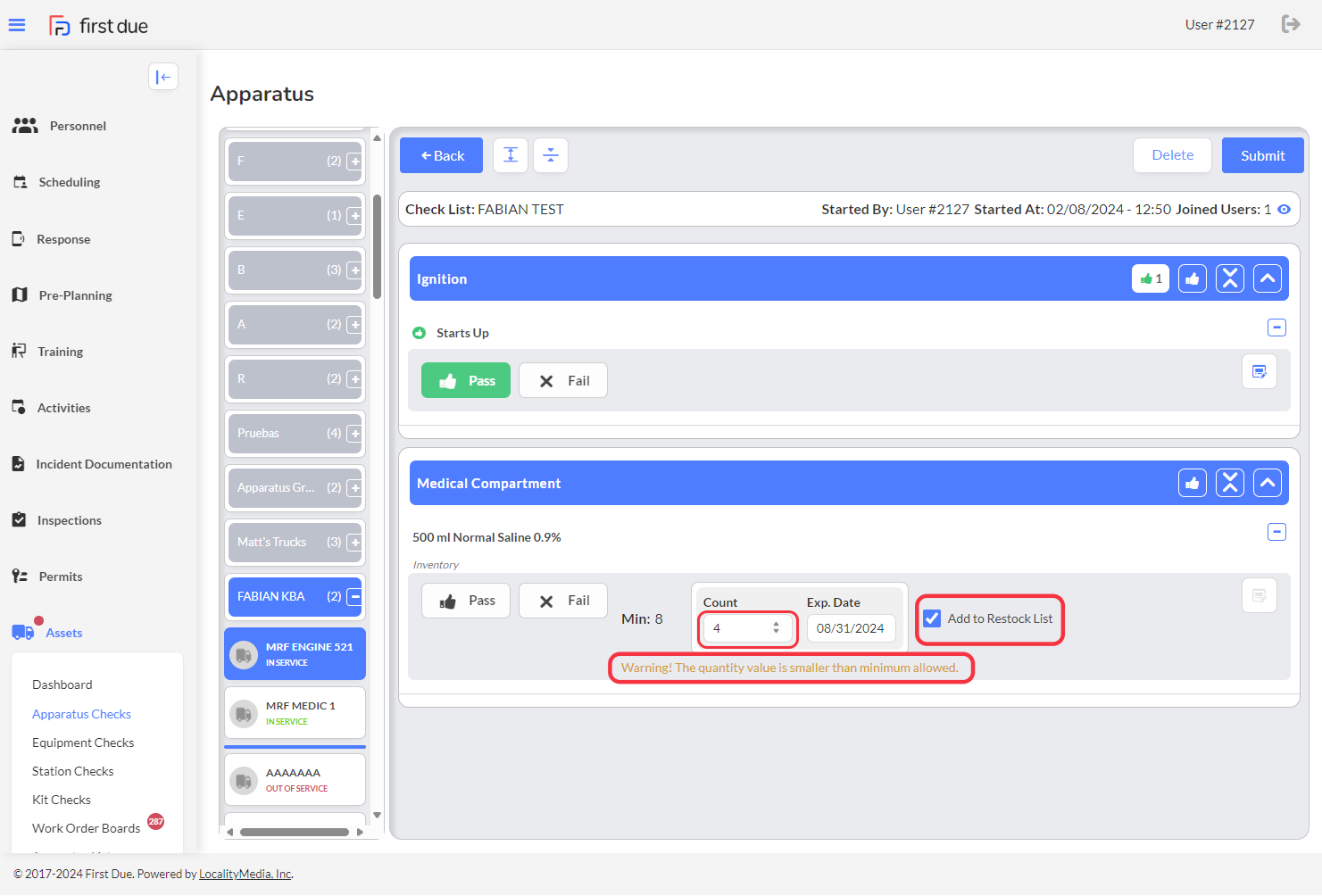Collapse the FABIAN KBA group

coord(354,597)
